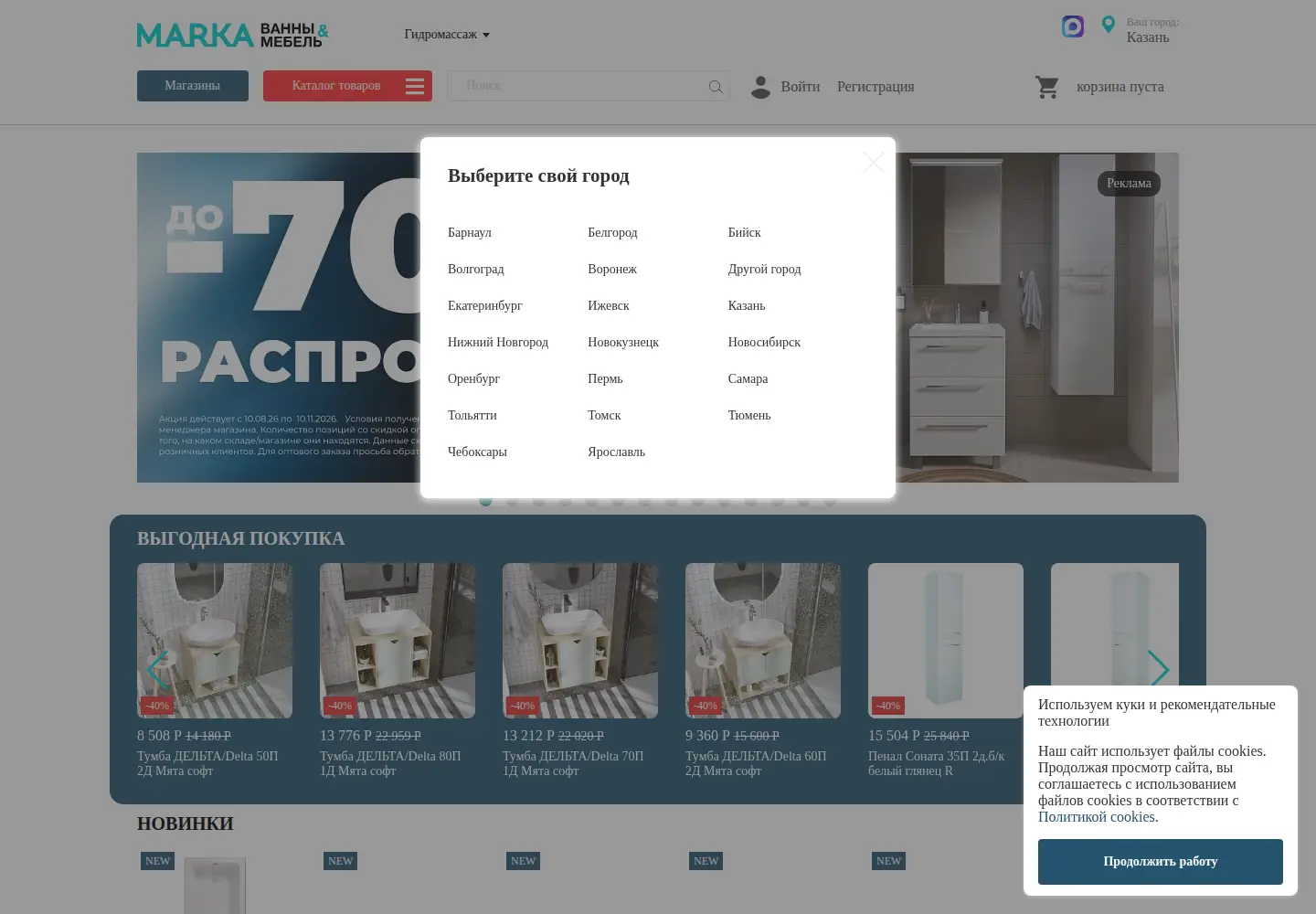Open the Каталог товаров menu
Screen dimensions: 1316x914
pyautogui.click(x=347, y=86)
